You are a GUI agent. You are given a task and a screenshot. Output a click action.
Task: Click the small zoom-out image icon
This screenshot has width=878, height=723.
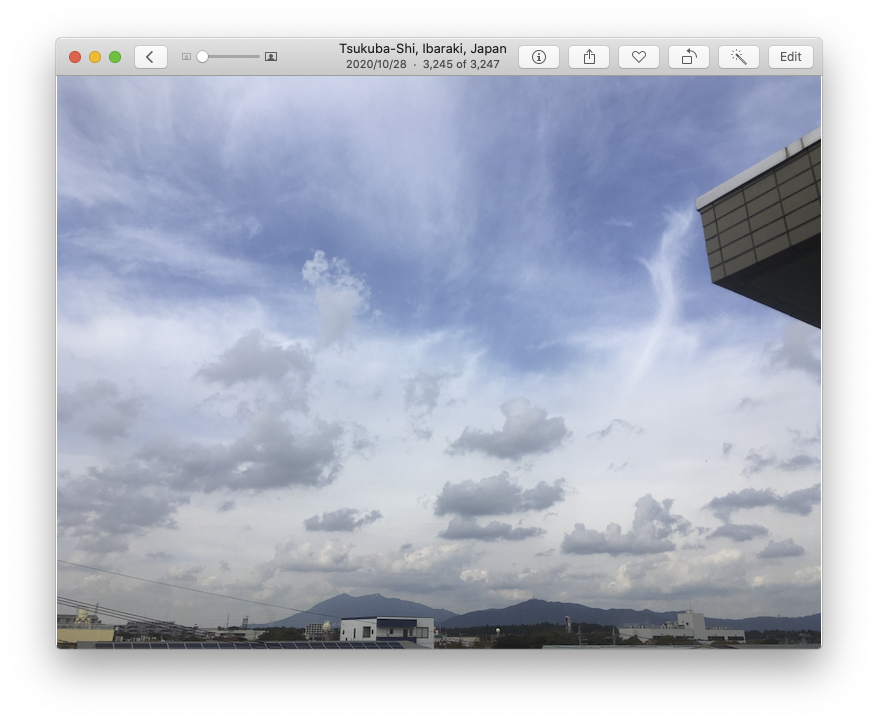(x=186, y=57)
